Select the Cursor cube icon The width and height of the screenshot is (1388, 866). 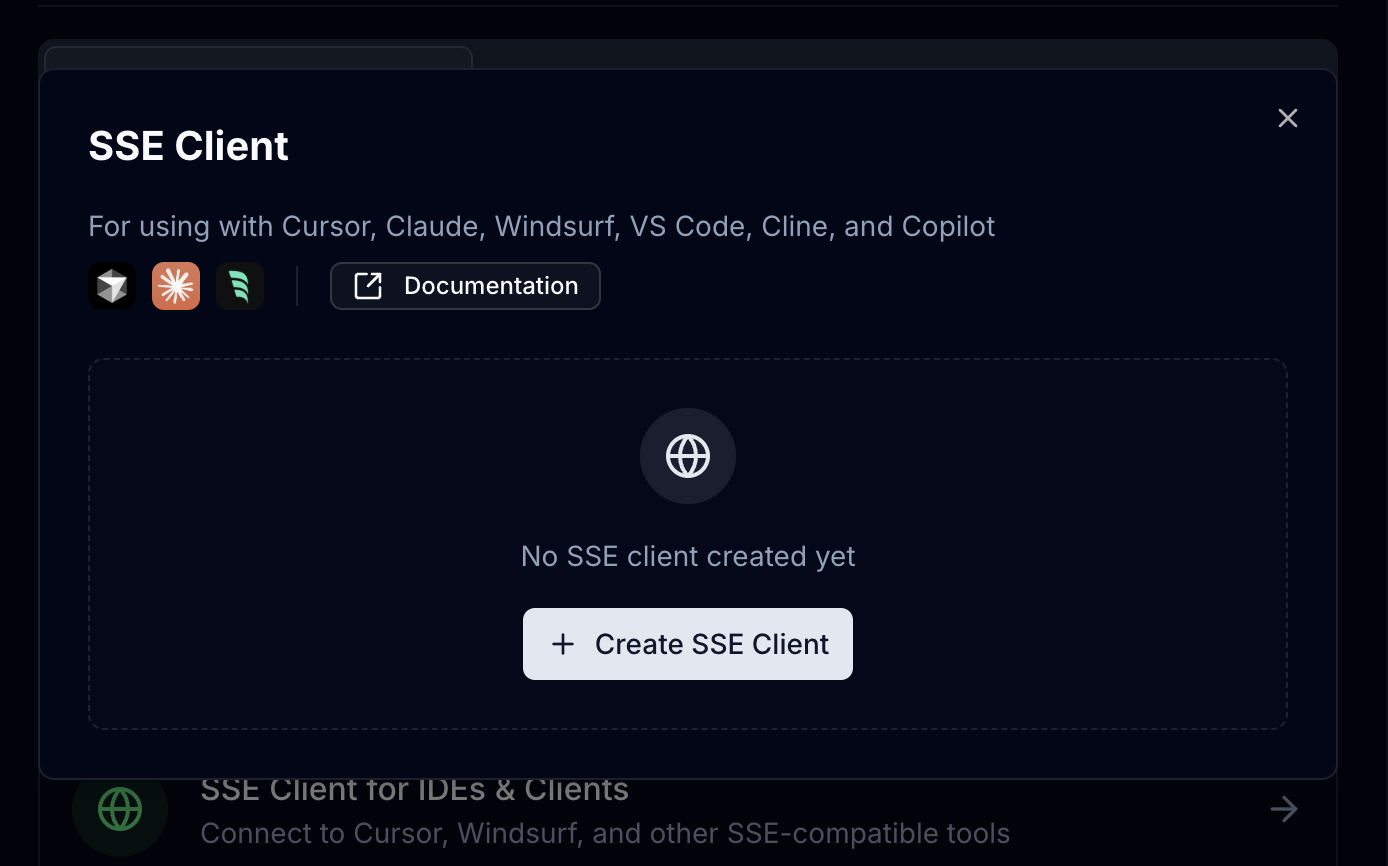coord(112,286)
